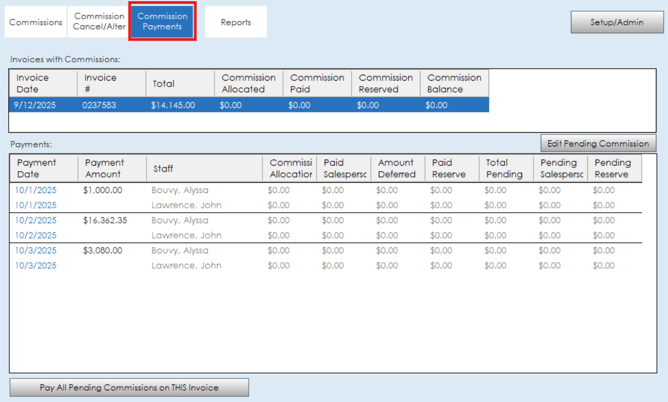Open 10/1/2025 payment link for Lawrence, John

[36, 205]
